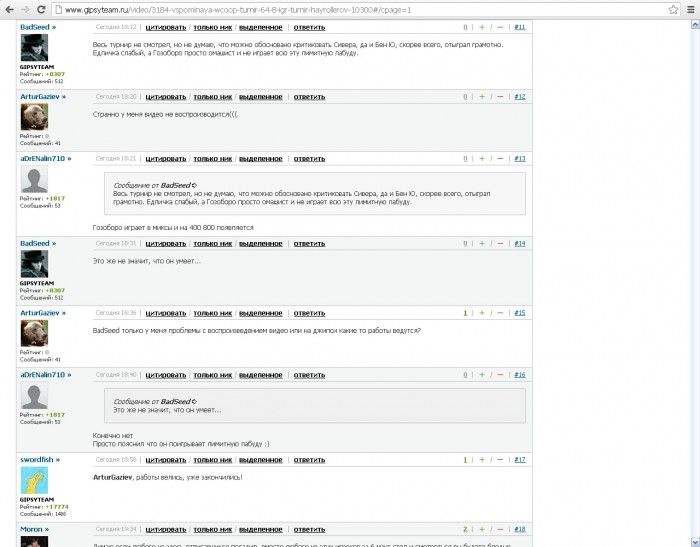The height and width of the screenshot is (547, 700).
Task: Click ArturGaziev bear avatar on post #15
Action: point(34,333)
